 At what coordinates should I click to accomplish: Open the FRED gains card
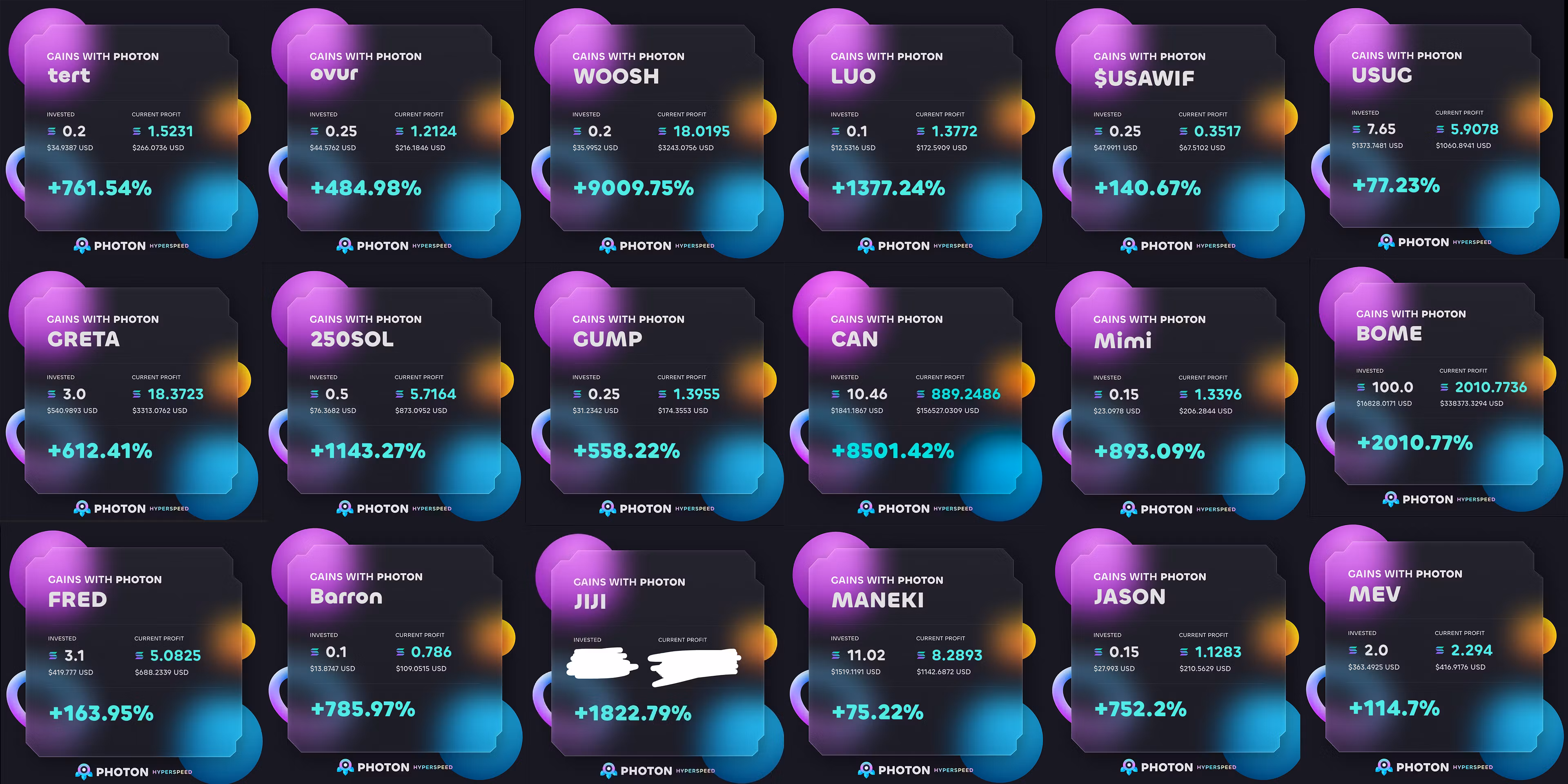pyautogui.click(x=133, y=651)
